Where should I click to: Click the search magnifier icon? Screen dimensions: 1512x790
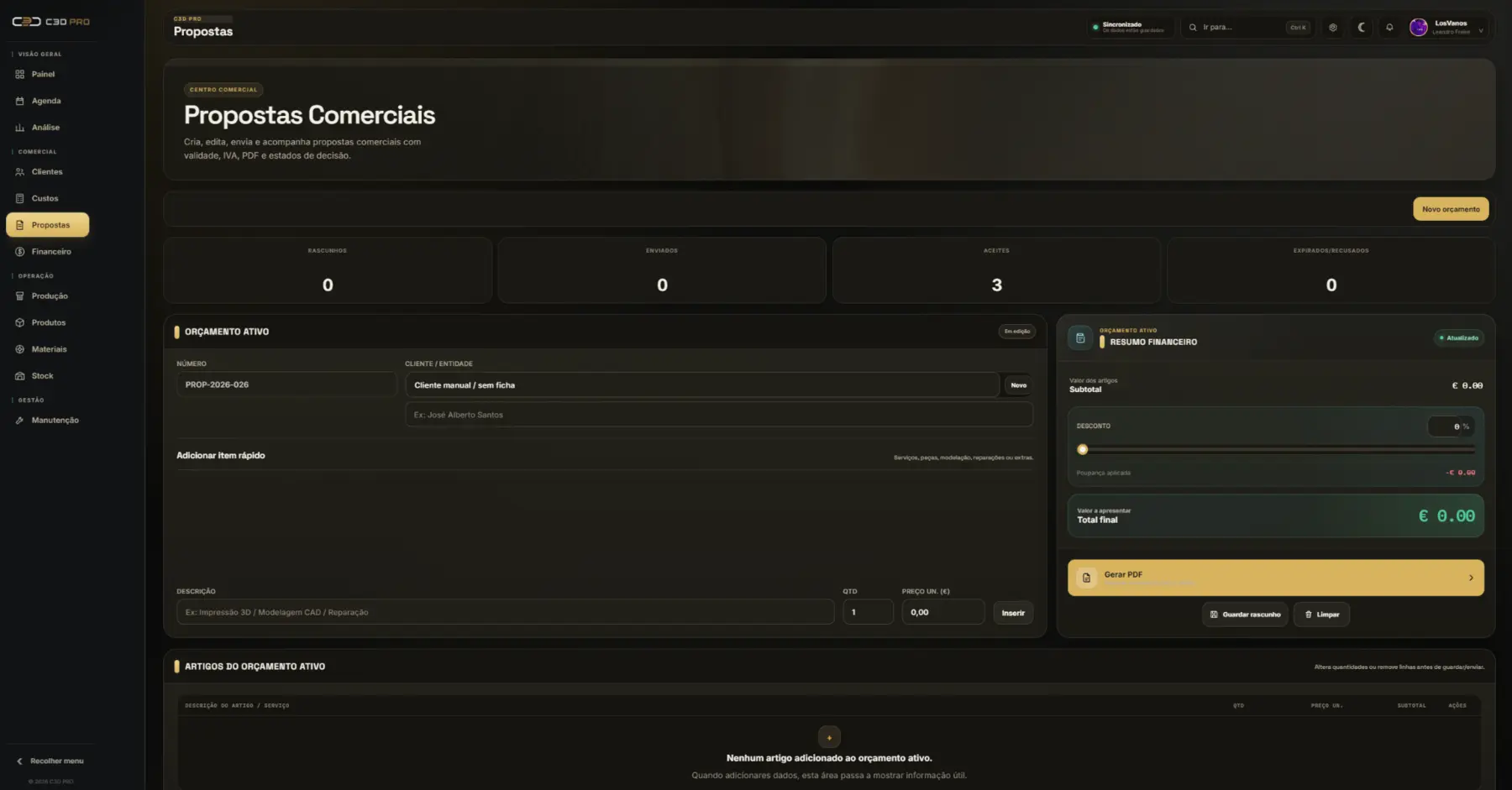coord(1193,28)
